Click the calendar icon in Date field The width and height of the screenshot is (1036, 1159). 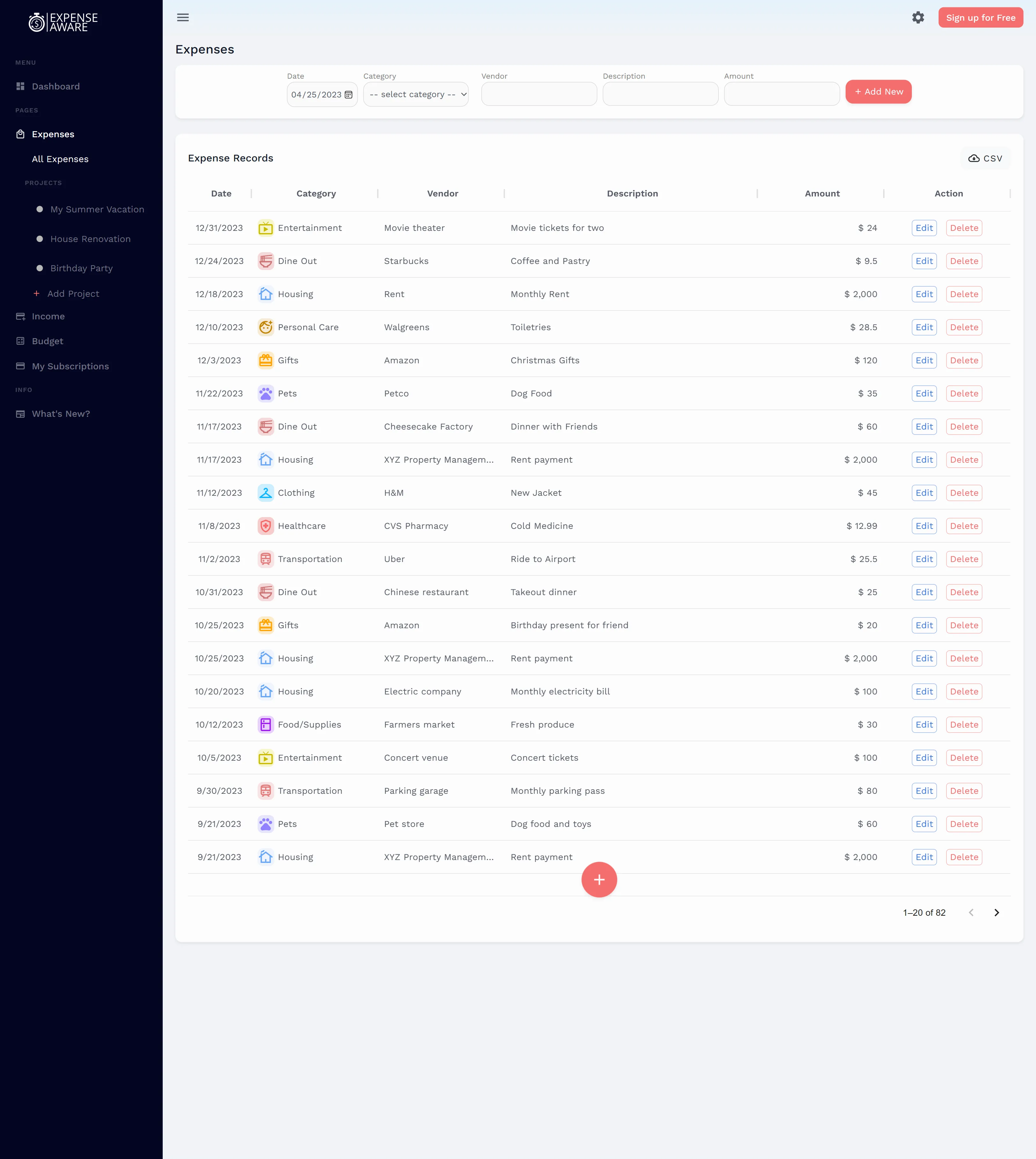coord(348,95)
